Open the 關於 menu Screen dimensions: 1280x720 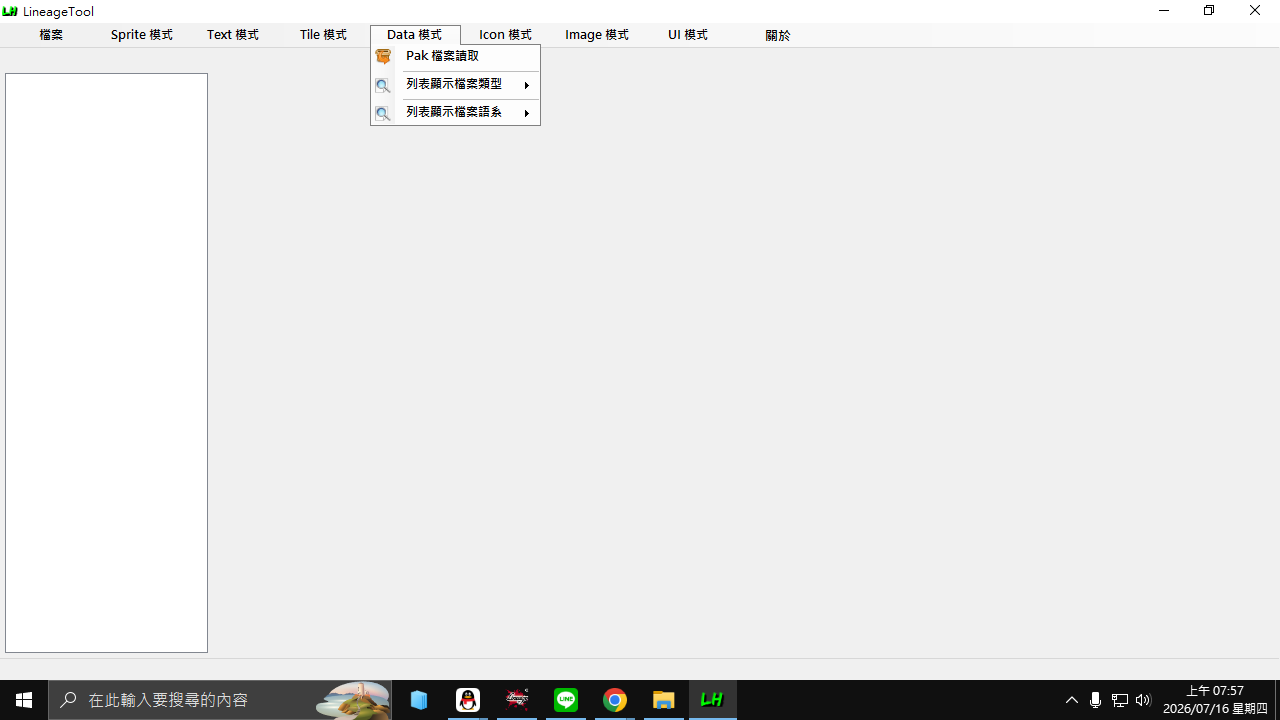[x=778, y=35]
